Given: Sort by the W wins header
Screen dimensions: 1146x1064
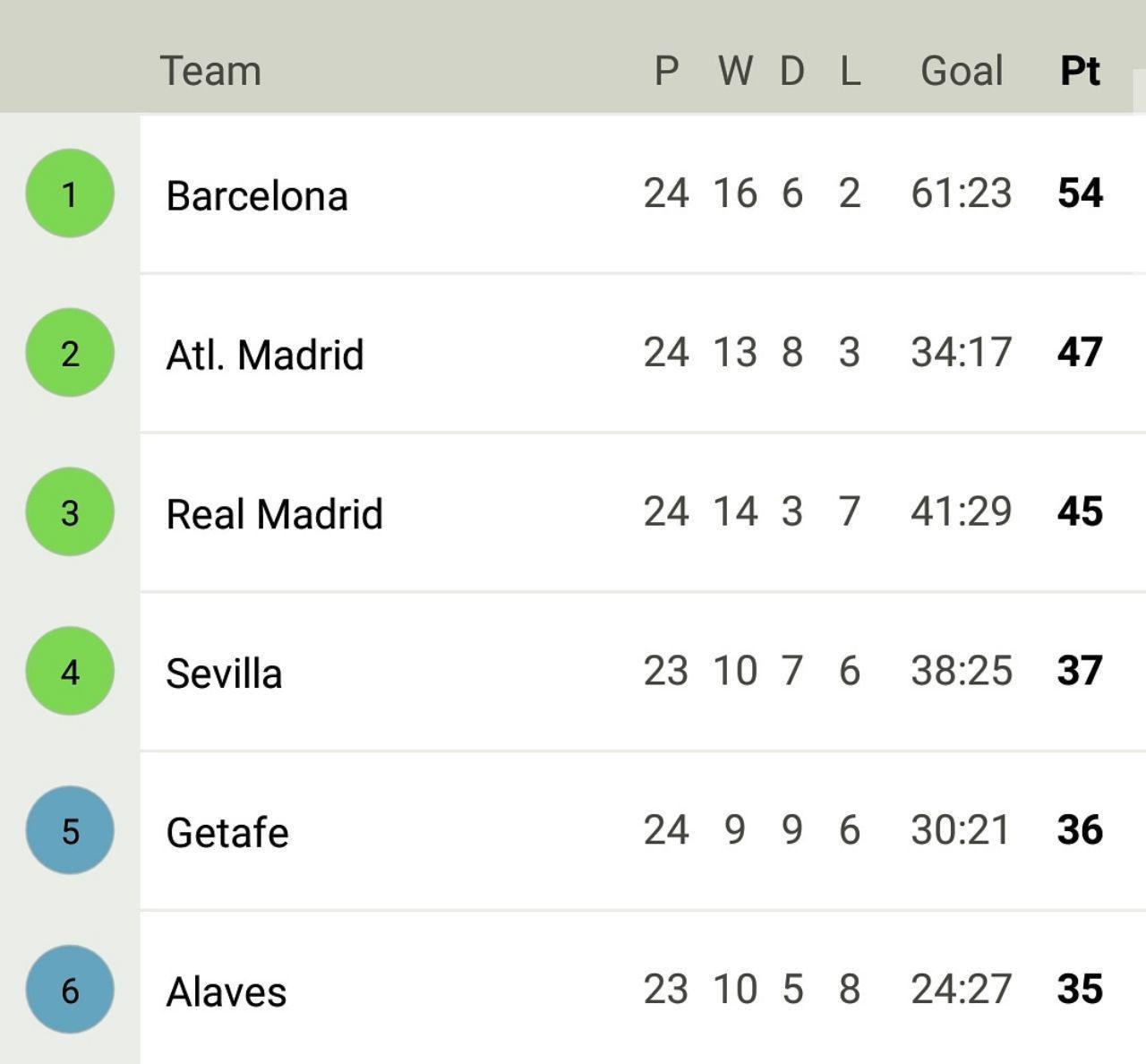Looking at the screenshot, I should pyautogui.click(x=735, y=71).
